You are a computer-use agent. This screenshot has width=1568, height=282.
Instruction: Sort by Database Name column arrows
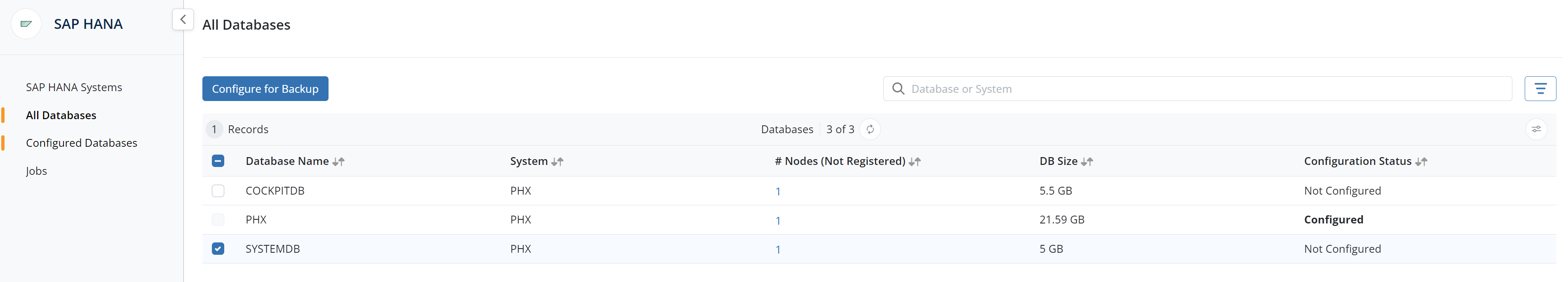coord(338,161)
